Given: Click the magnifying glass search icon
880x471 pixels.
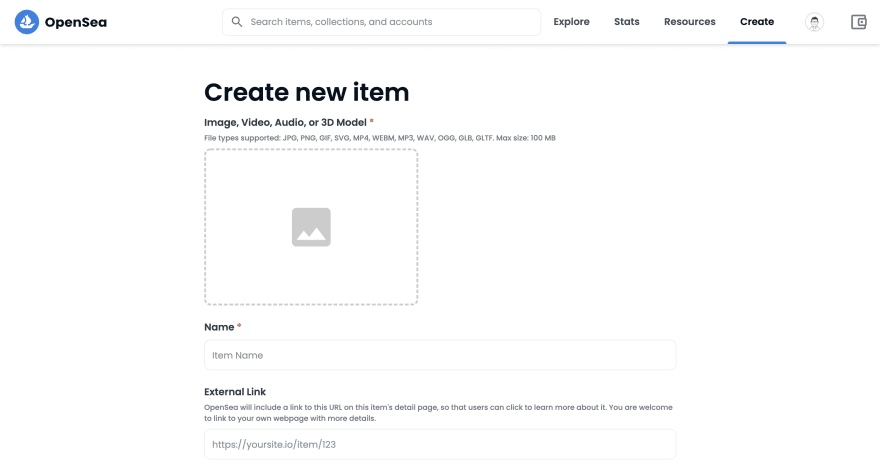Looking at the screenshot, I should (237, 22).
